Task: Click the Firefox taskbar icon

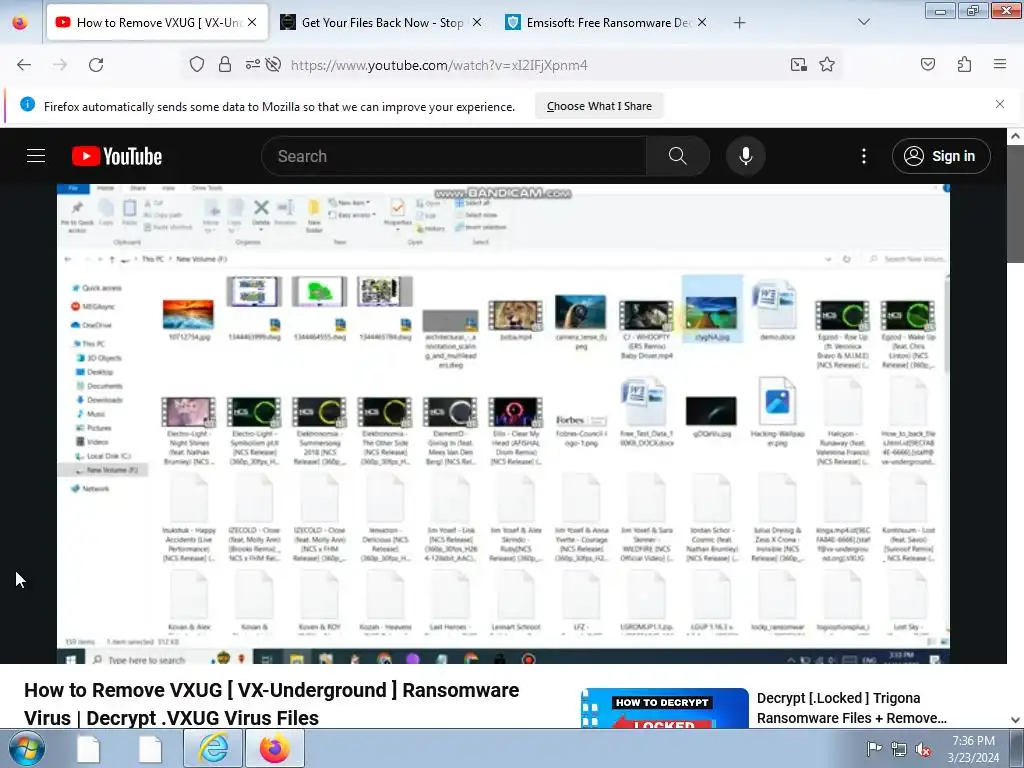Action: click(274, 748)
